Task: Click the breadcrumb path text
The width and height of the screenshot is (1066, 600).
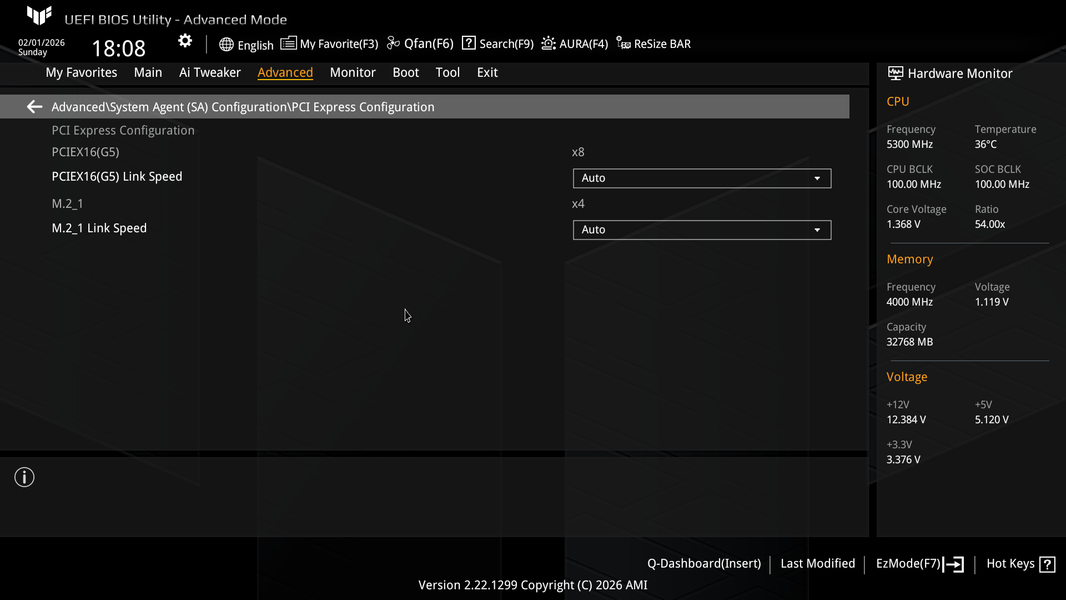Action: (243, 107)
